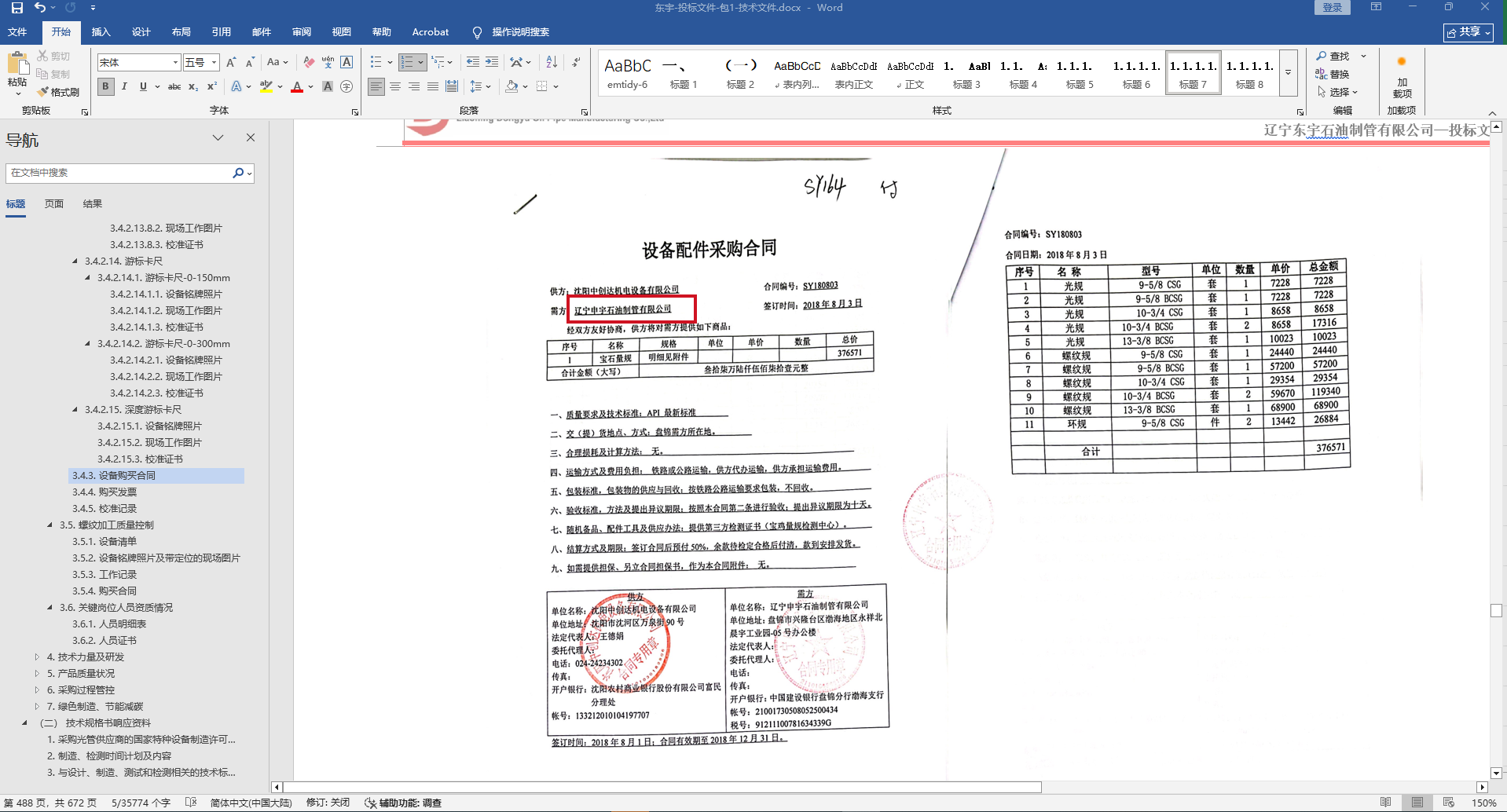Image resolution: width=1507 pixels, height=812 pixels.
Task: Click the Select (选择) editing button
Action: click(1337, 92)
